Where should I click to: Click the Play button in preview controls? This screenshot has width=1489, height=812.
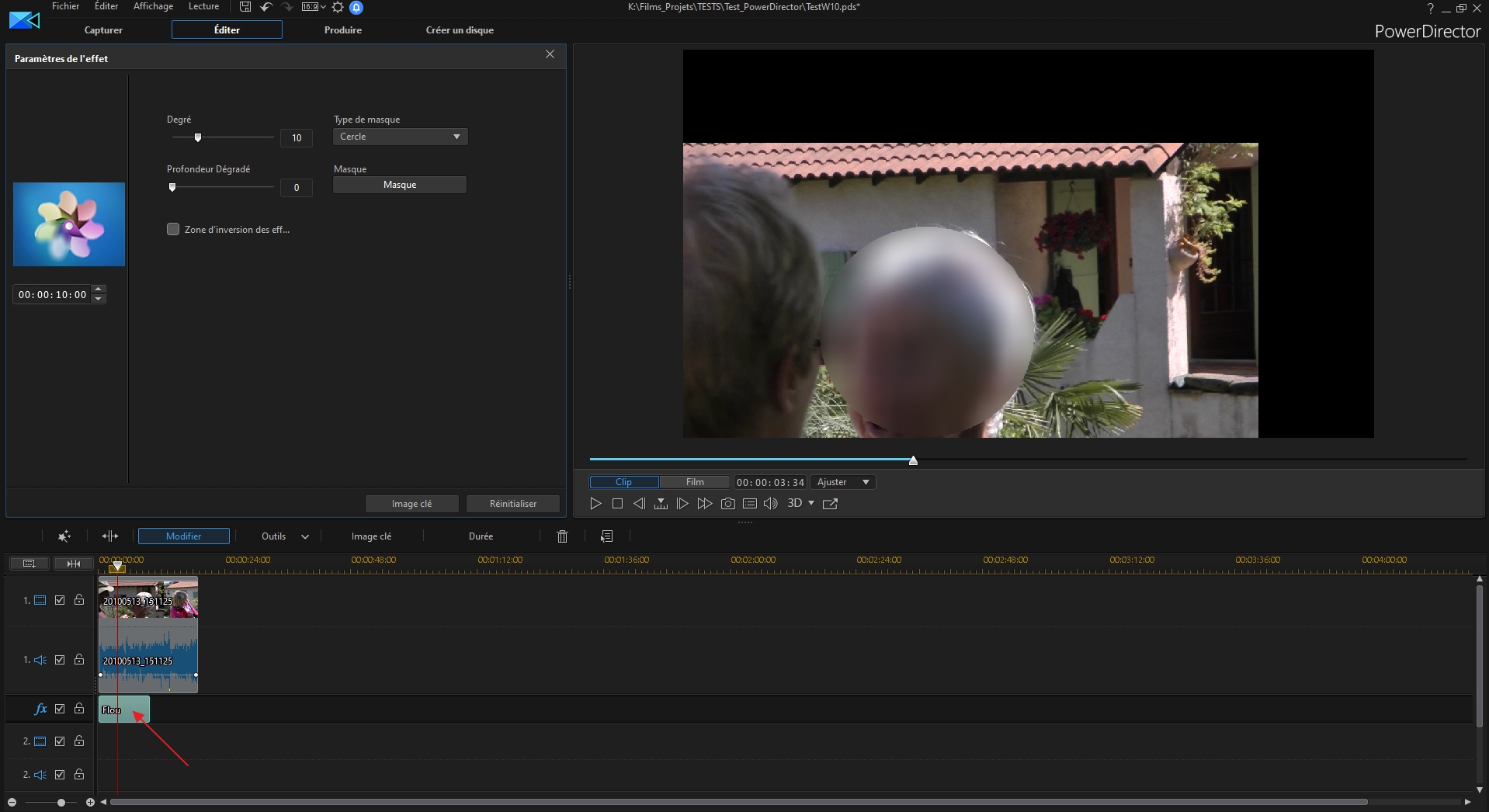click(x=595, y=504)
